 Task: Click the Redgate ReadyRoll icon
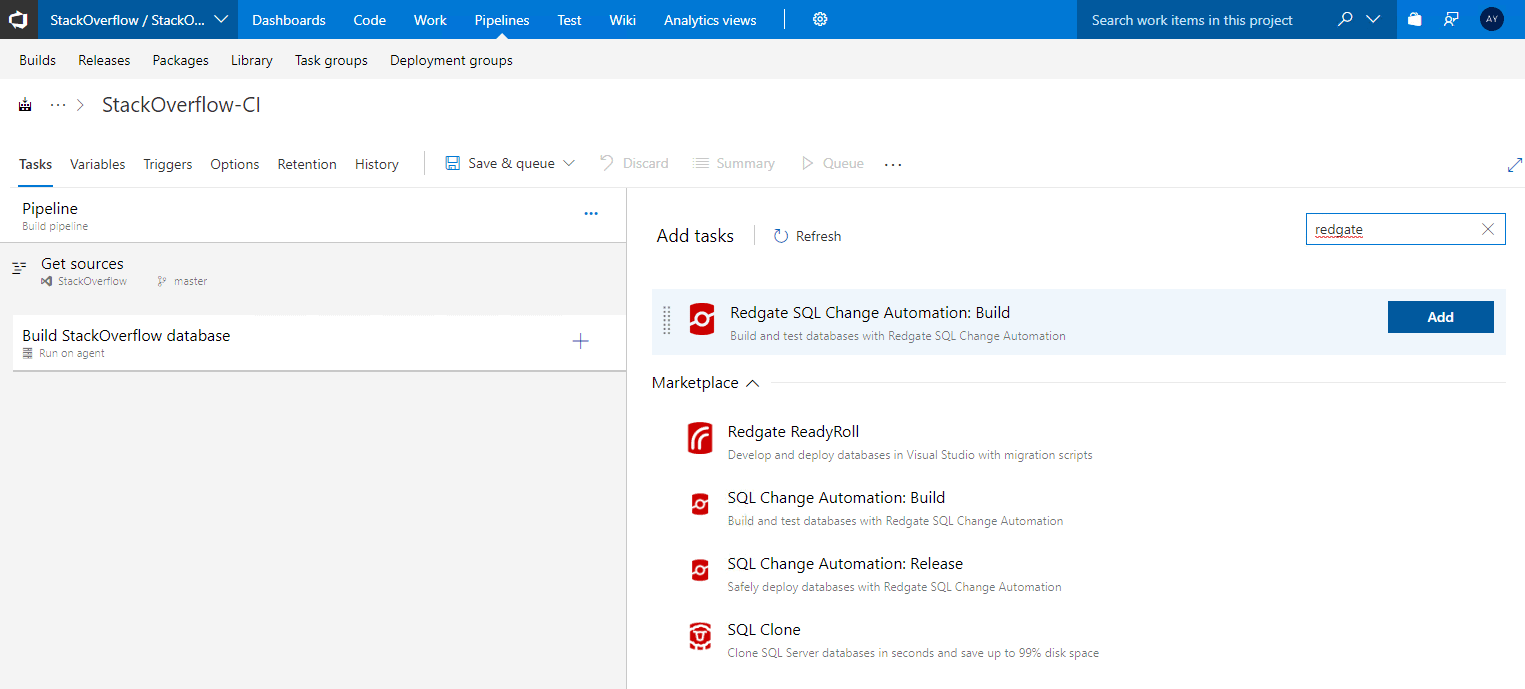click(700, 439)
